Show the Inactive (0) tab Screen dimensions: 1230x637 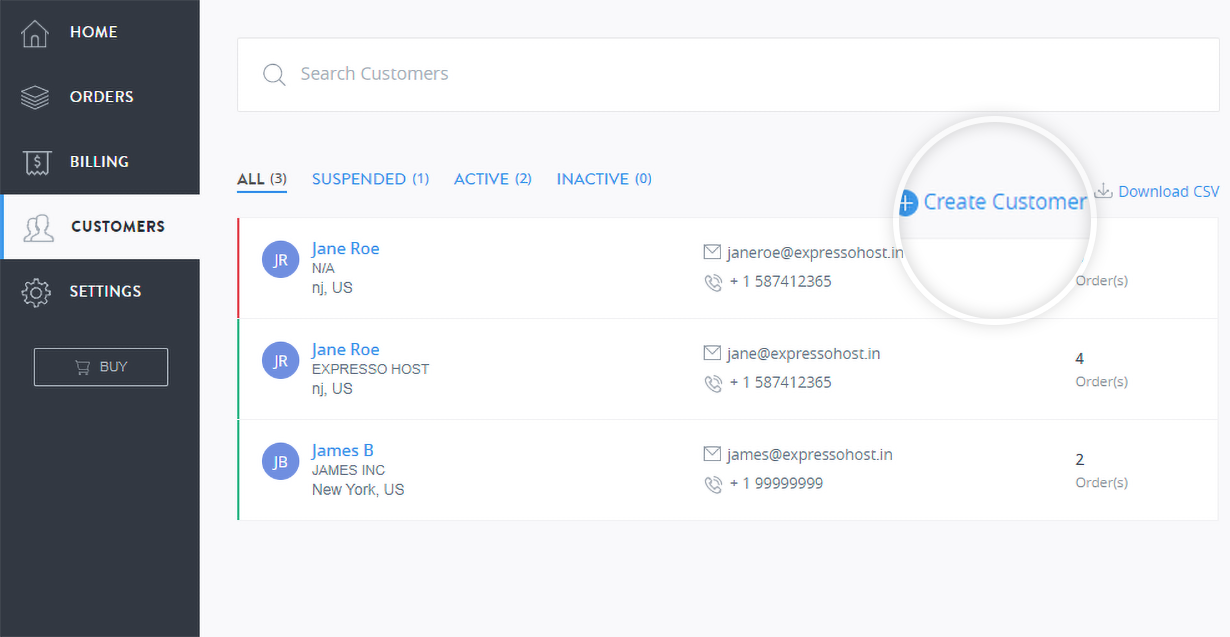(604, 179)
